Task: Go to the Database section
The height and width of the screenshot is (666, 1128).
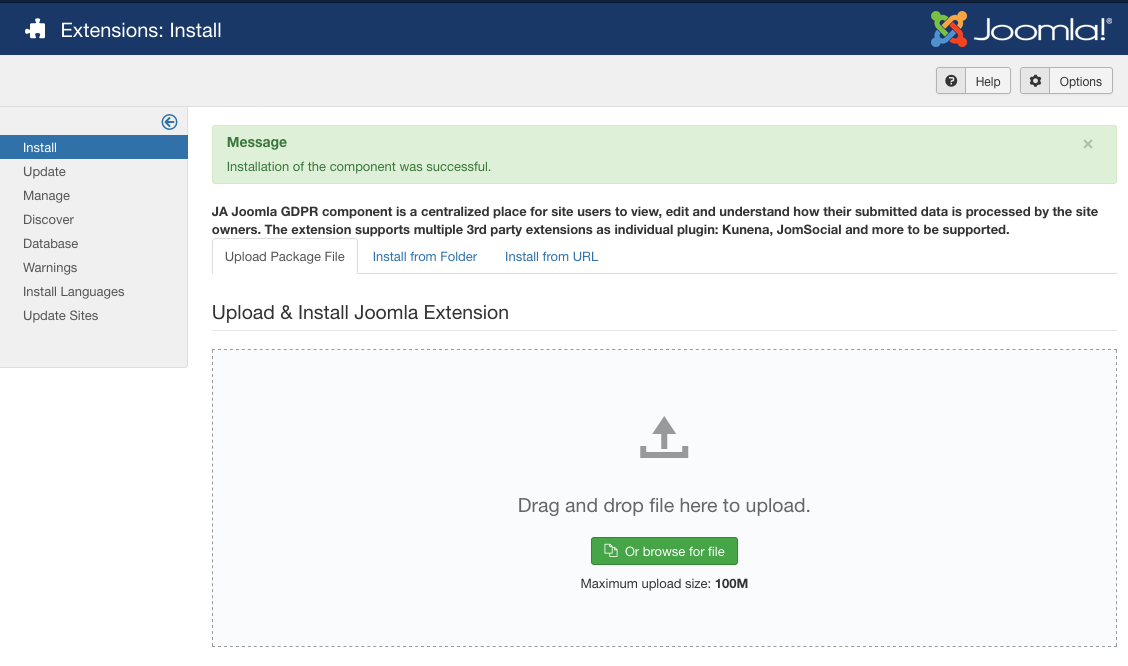Action: tap(50, 243)
